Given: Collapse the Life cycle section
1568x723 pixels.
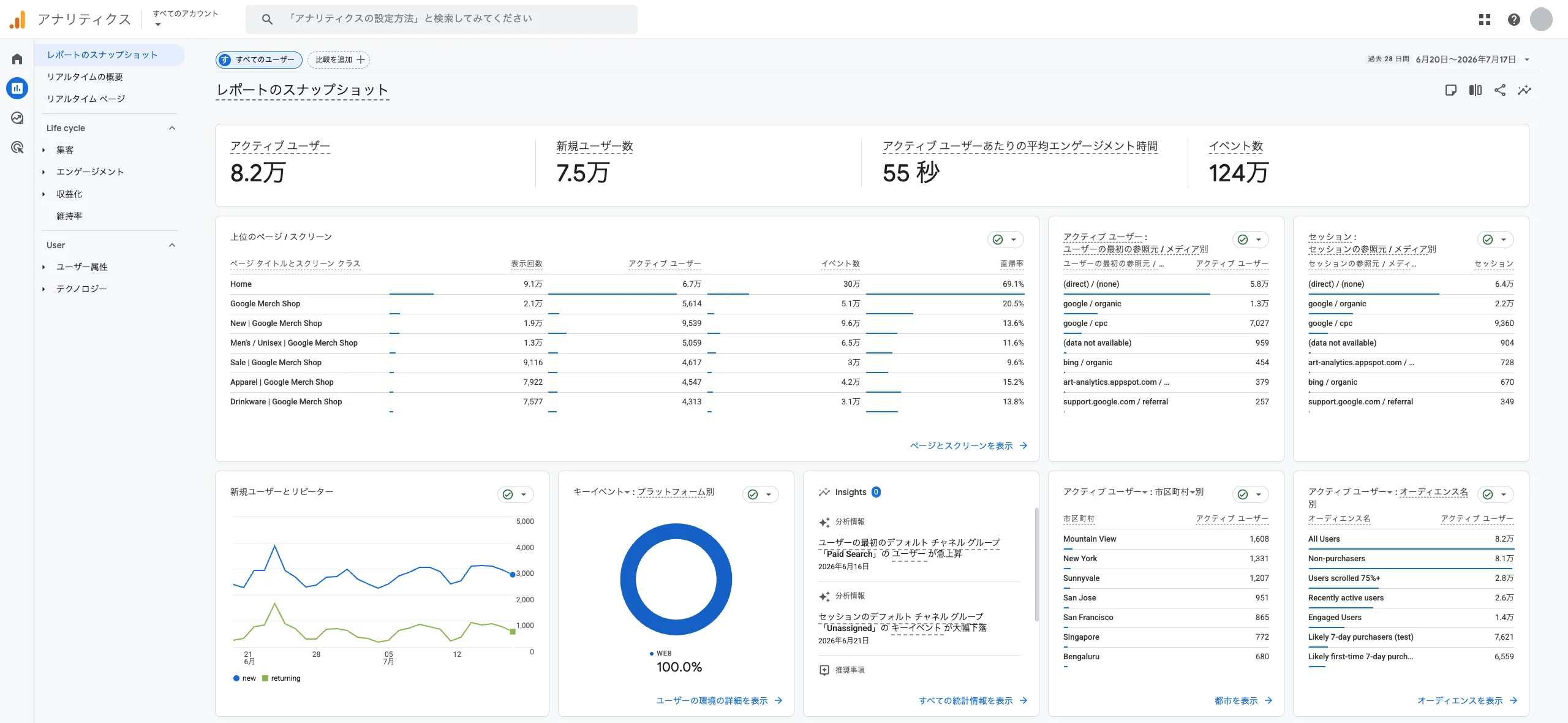Looking at the screenshot, I should tap(172, 128).
